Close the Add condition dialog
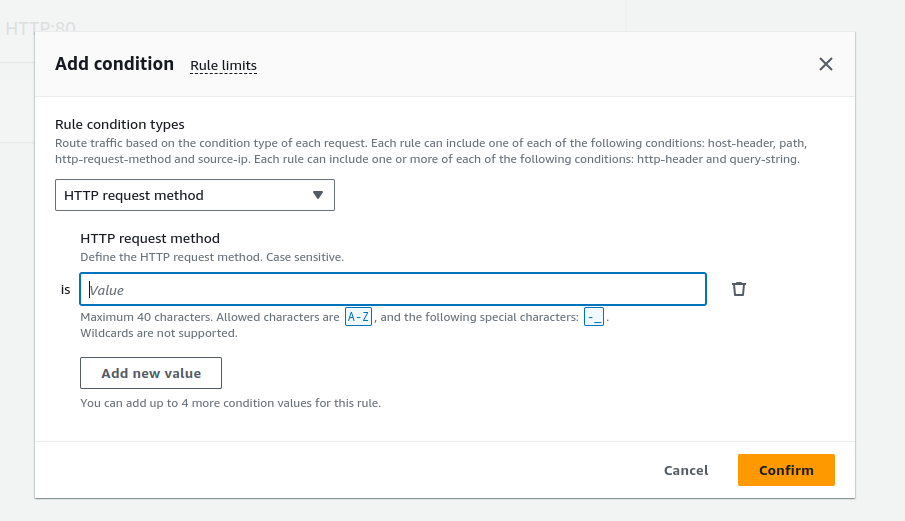905x521 pixels. tap(826, 64)
